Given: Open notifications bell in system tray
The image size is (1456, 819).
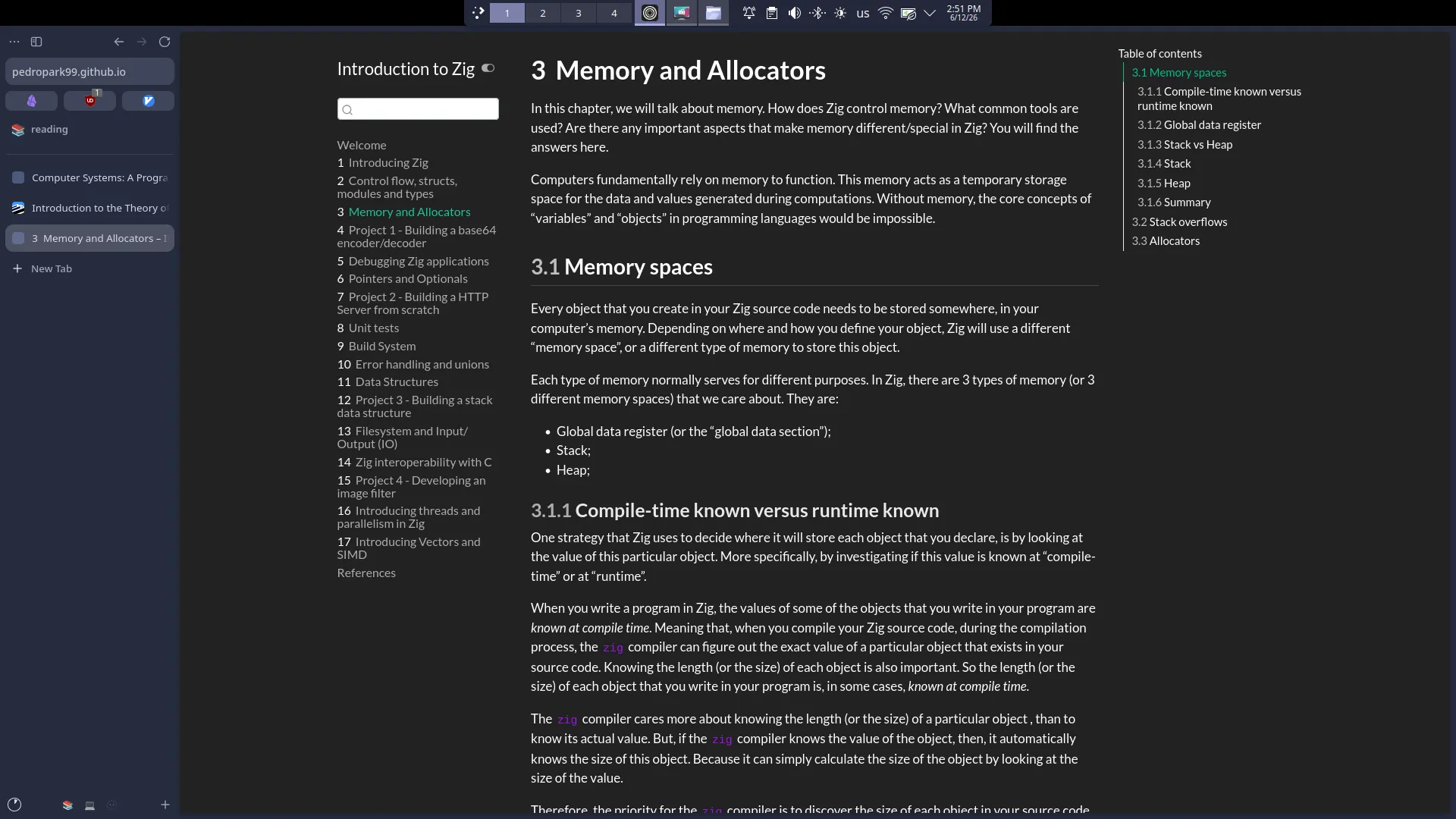Looking at the screenshot, I should click(x=749, y=13).
